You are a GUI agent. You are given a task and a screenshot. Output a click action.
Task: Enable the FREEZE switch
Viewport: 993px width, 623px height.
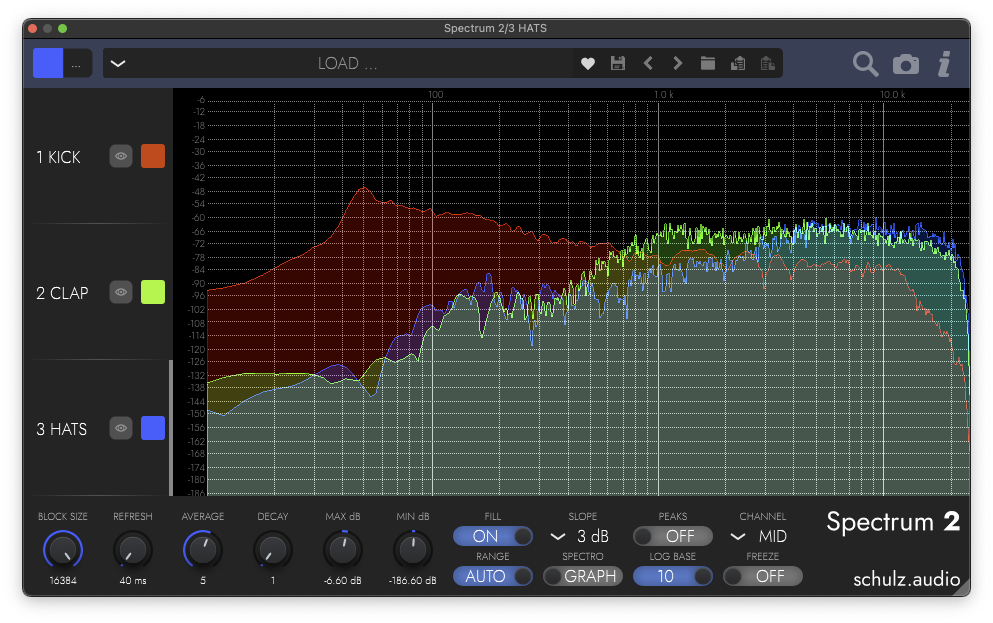[762, 576]
